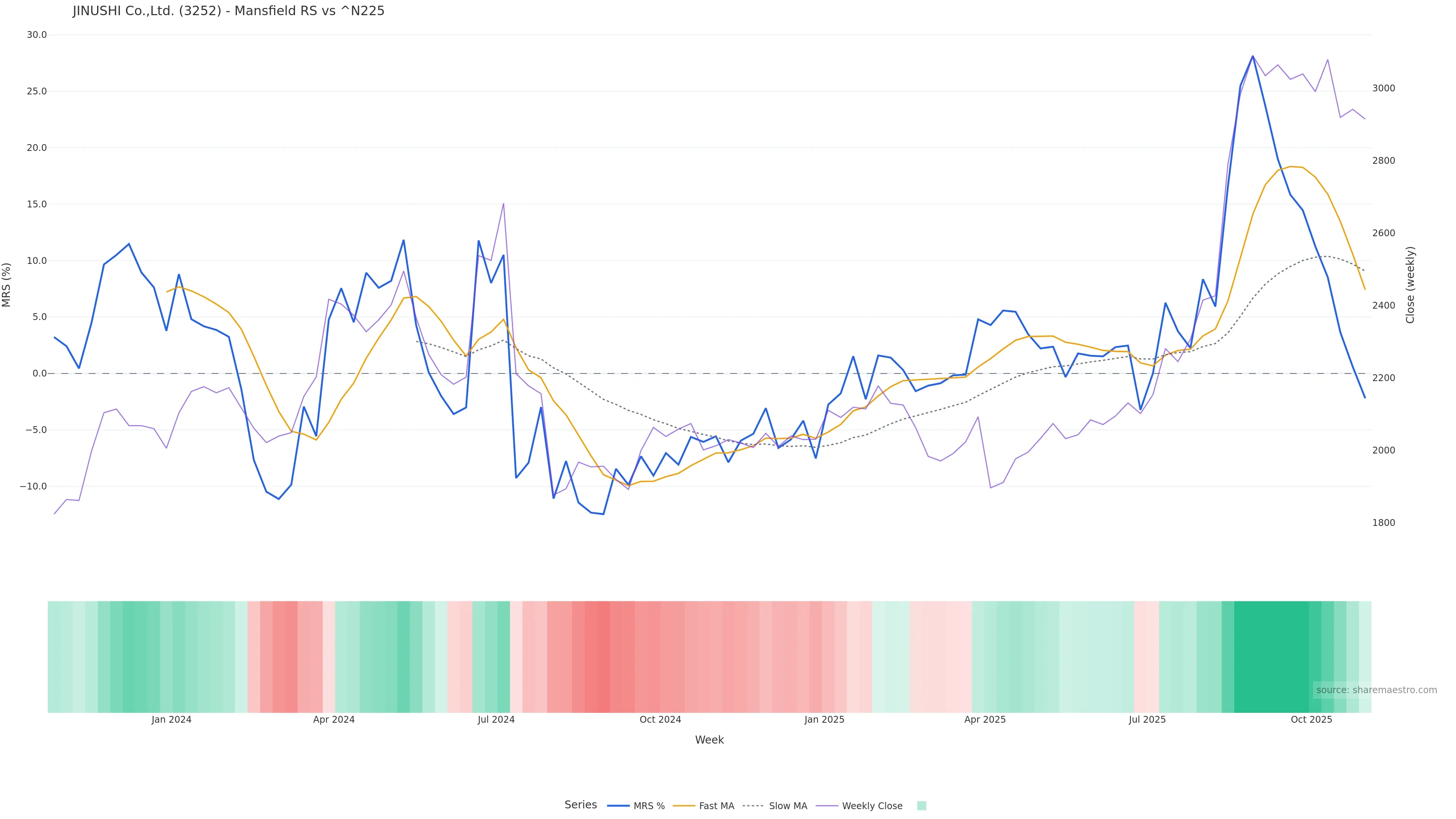The height and width of the screenshot is (819, 1456).
Task: Click the purple Weekly Close legend line icon
Action: (827, 805)
